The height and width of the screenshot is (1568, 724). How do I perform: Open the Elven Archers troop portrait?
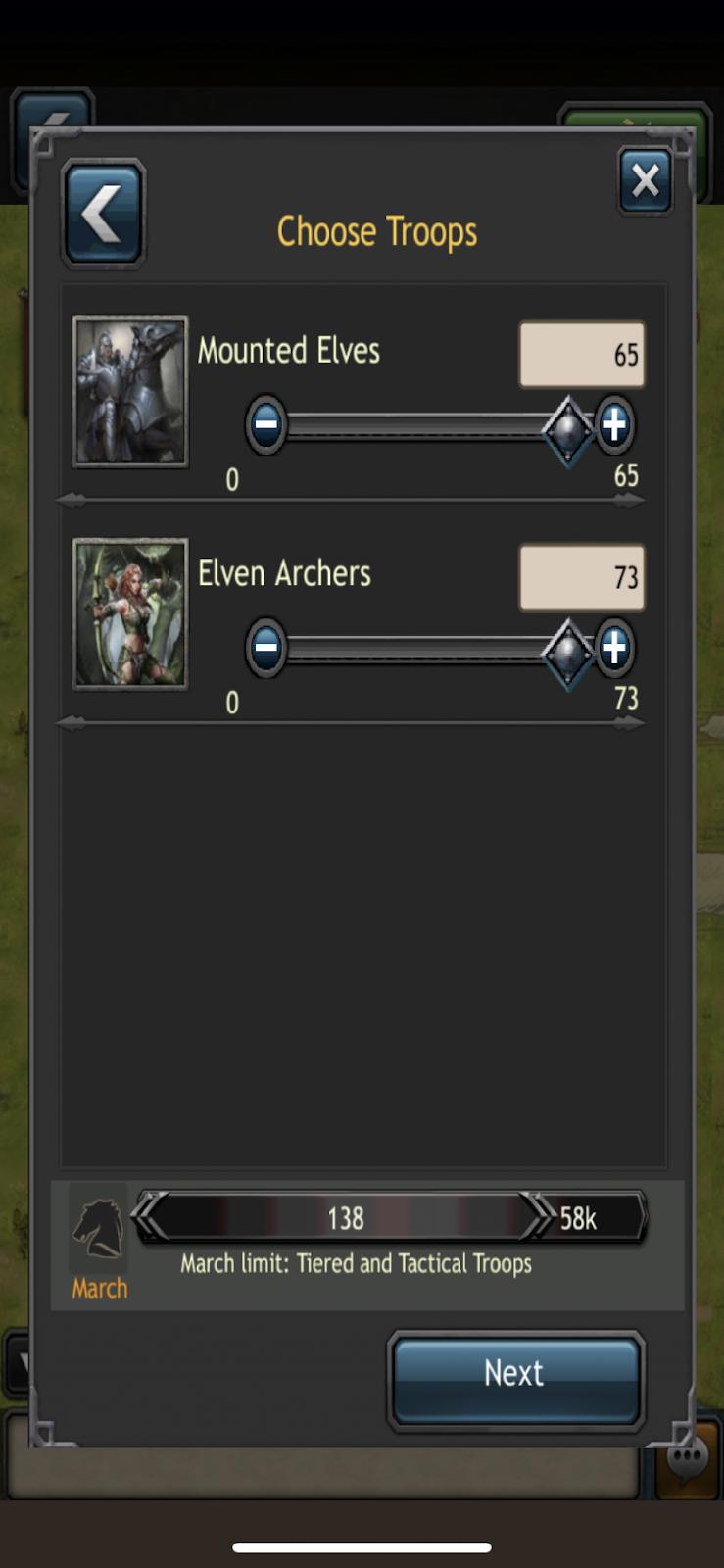(x=130, y=613)
